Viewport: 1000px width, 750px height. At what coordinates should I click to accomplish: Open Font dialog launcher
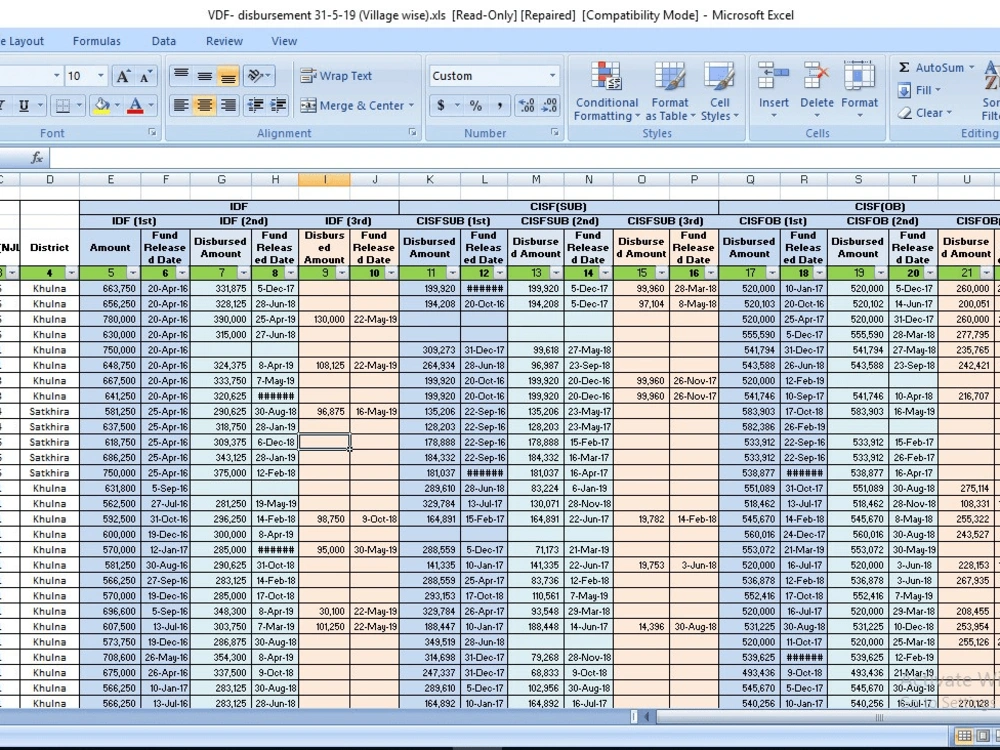tap(152, 132)
